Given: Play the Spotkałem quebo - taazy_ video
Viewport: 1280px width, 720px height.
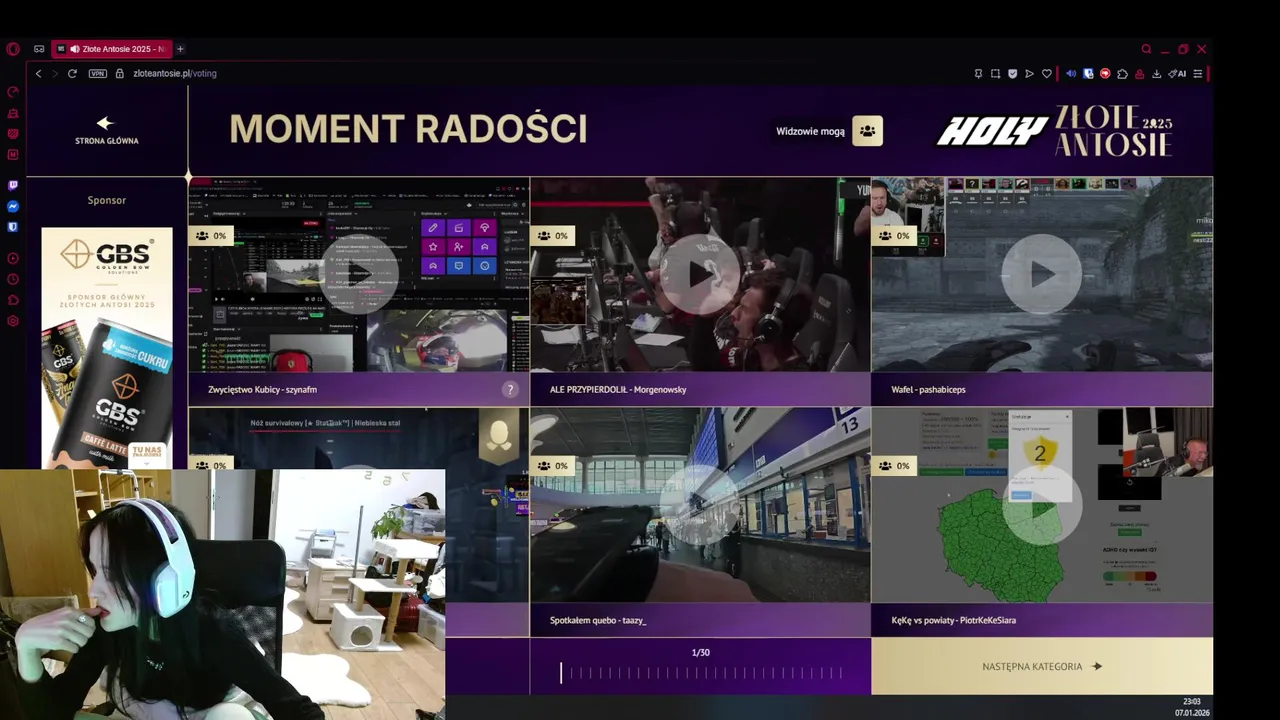Looking at the screenshot, I should 700,505.
